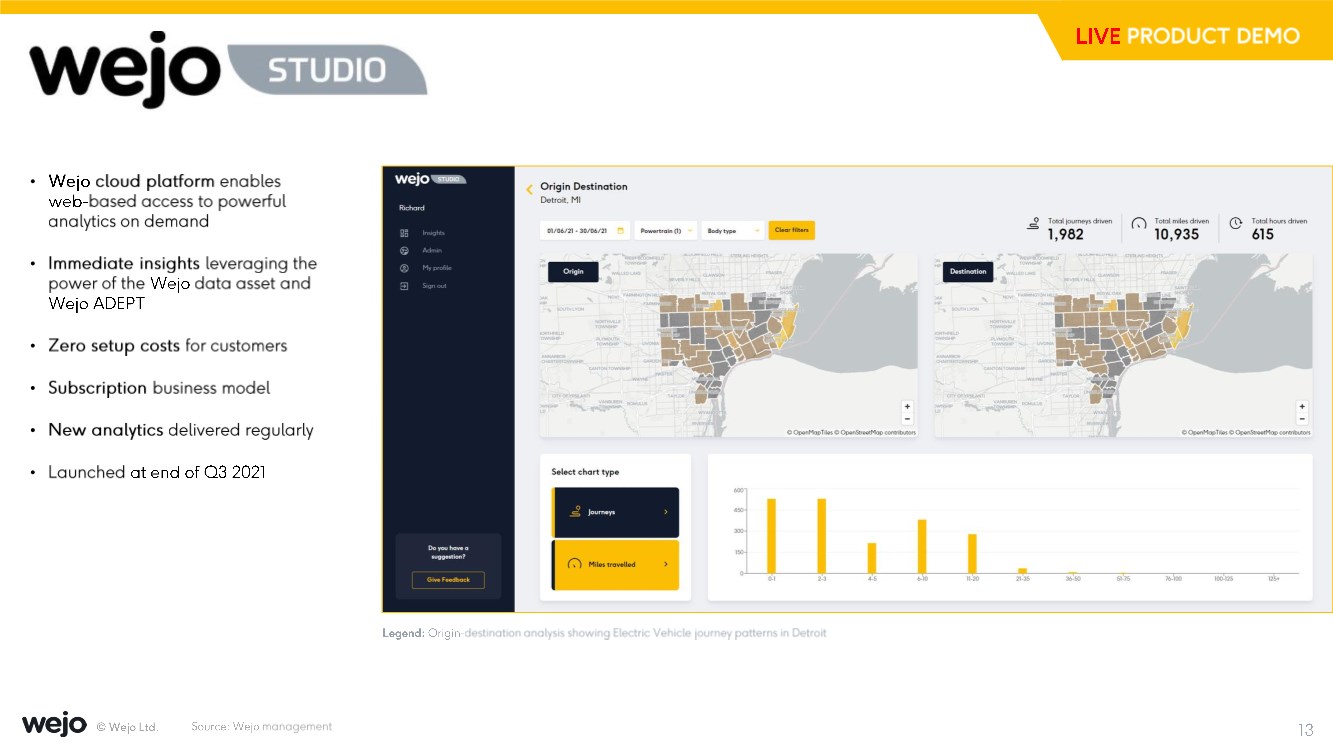The width and height of the screenshot is (1333, 750).
Task: Click the OpenMapTiles link on Destination map
Action: pos(1205,432)
